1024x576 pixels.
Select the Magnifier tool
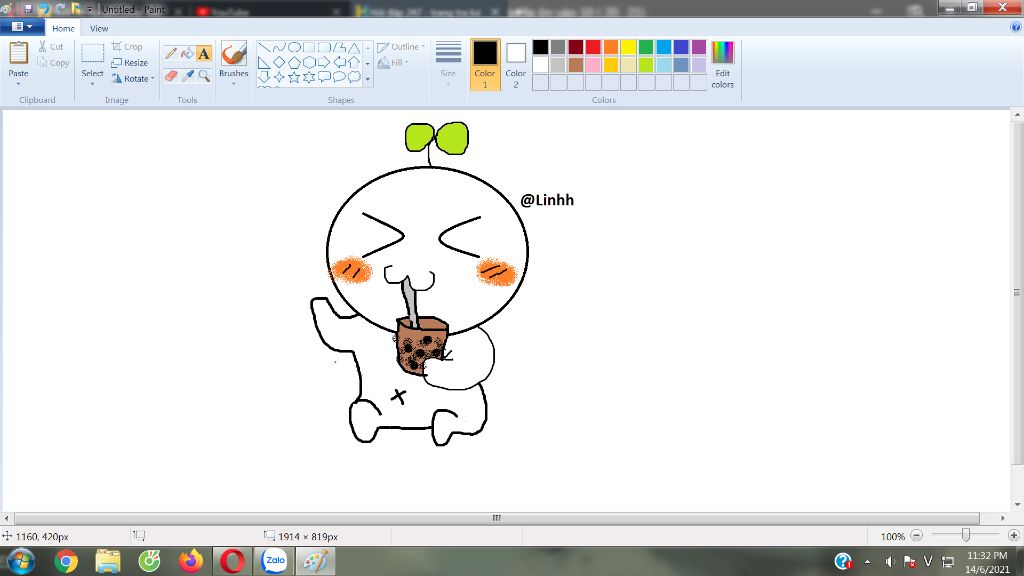[x=204, y=76]
